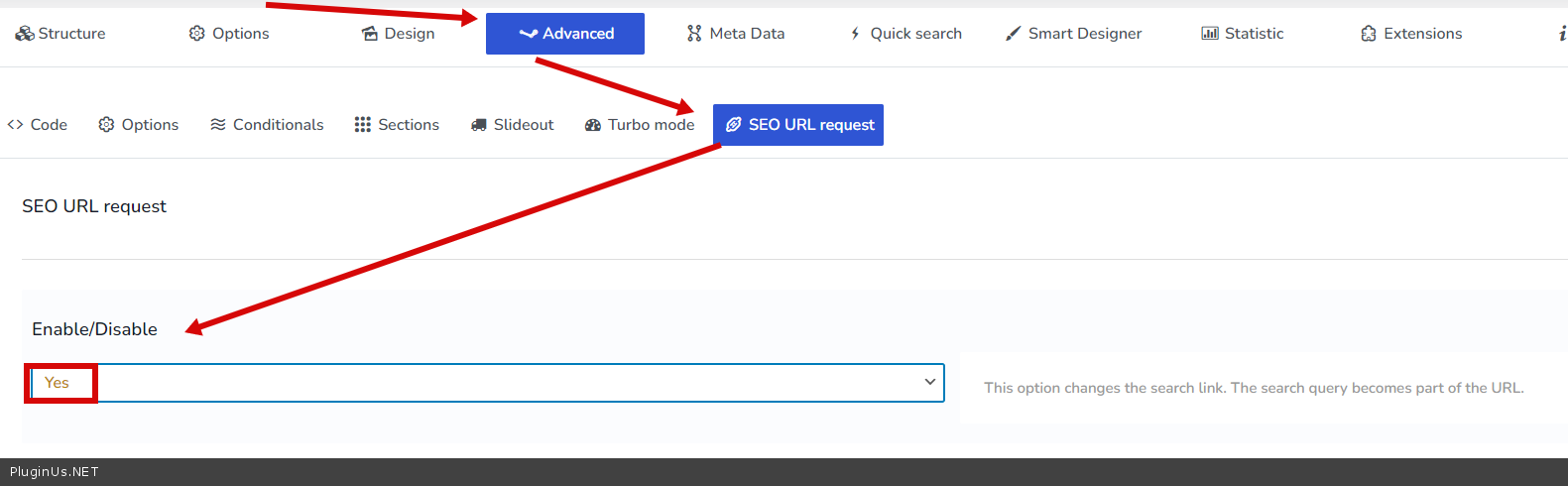The width and height of the screenshot is (1568, 486).
Task: Open the Sections sub-tab
Action: 397,125
